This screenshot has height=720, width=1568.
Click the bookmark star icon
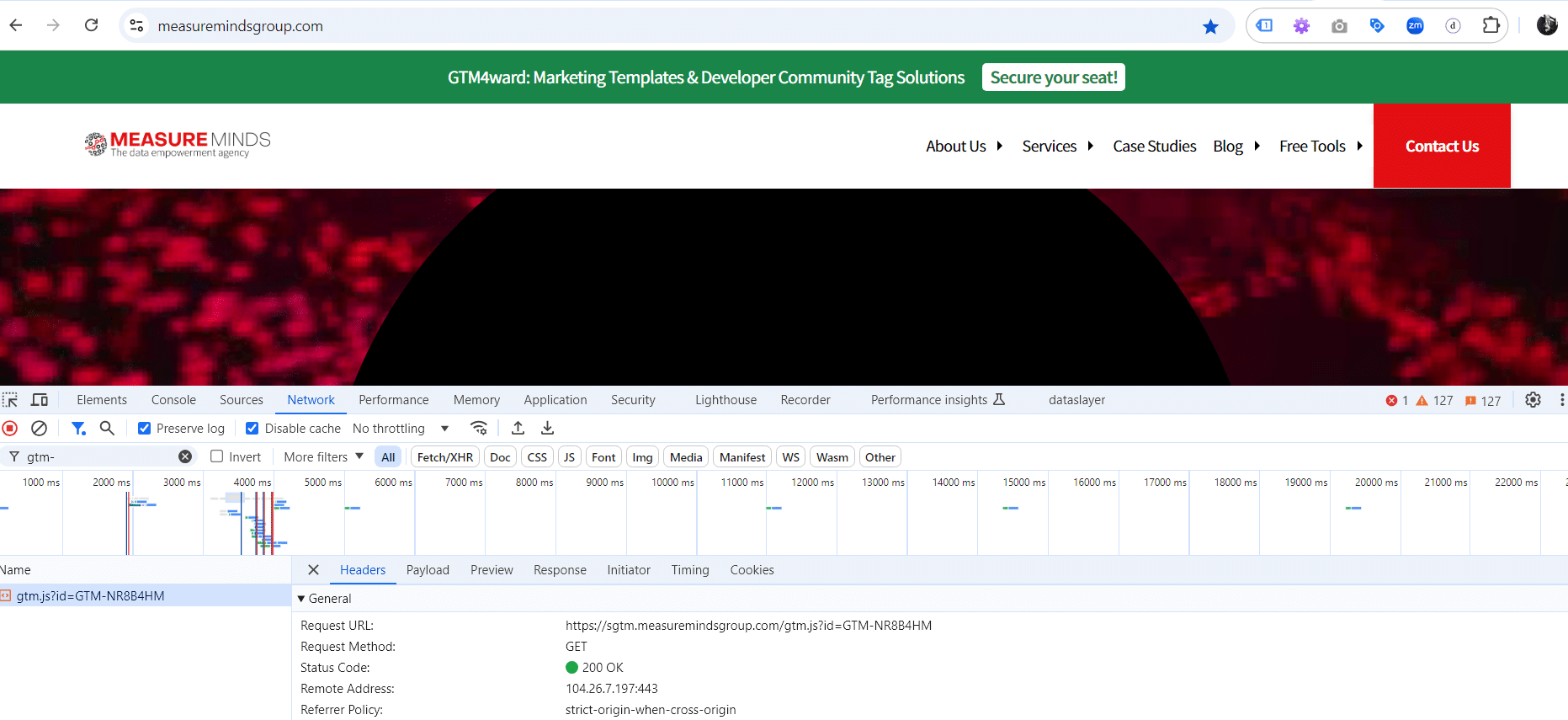pos(1210,26)
